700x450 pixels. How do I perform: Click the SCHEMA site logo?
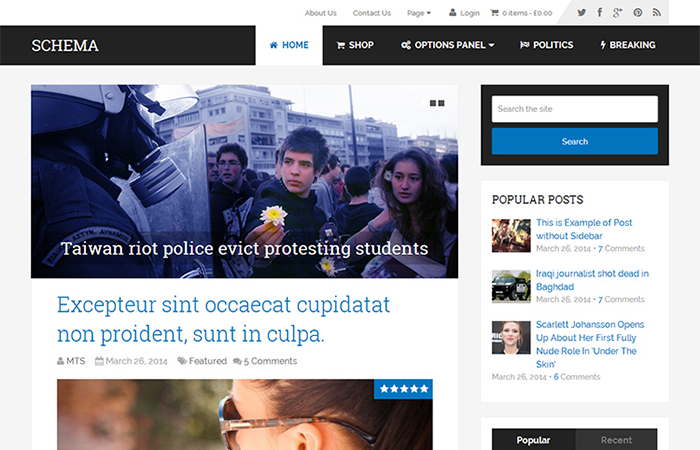click(65, 45)
